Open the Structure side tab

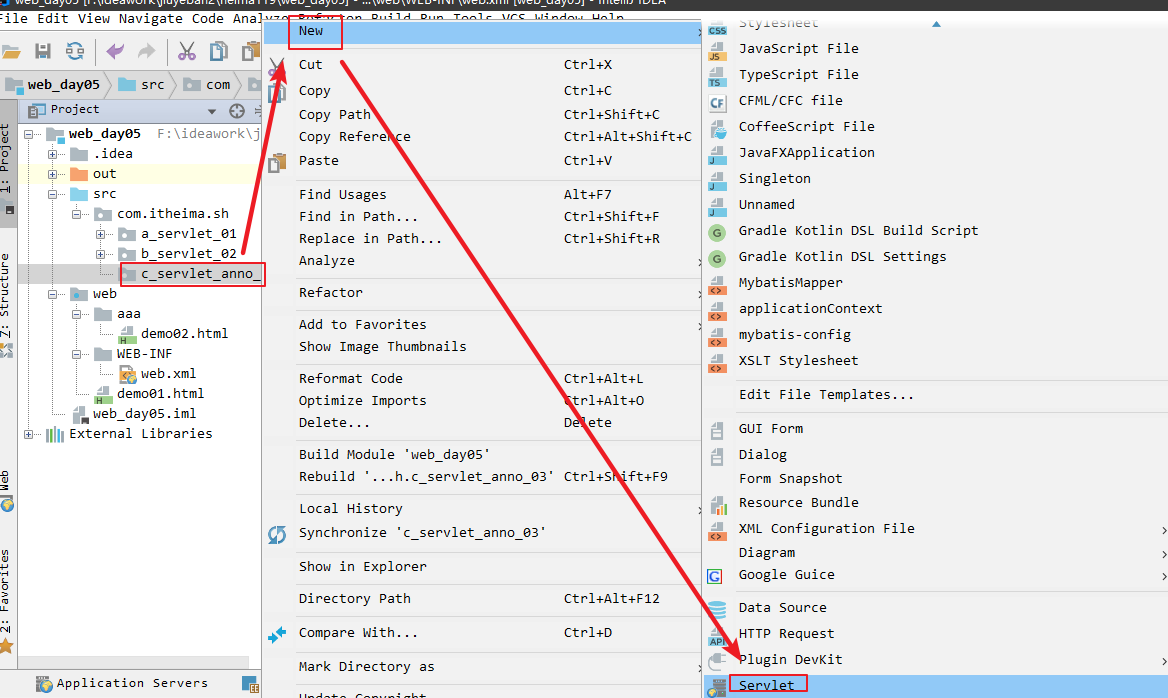[6, 300]
